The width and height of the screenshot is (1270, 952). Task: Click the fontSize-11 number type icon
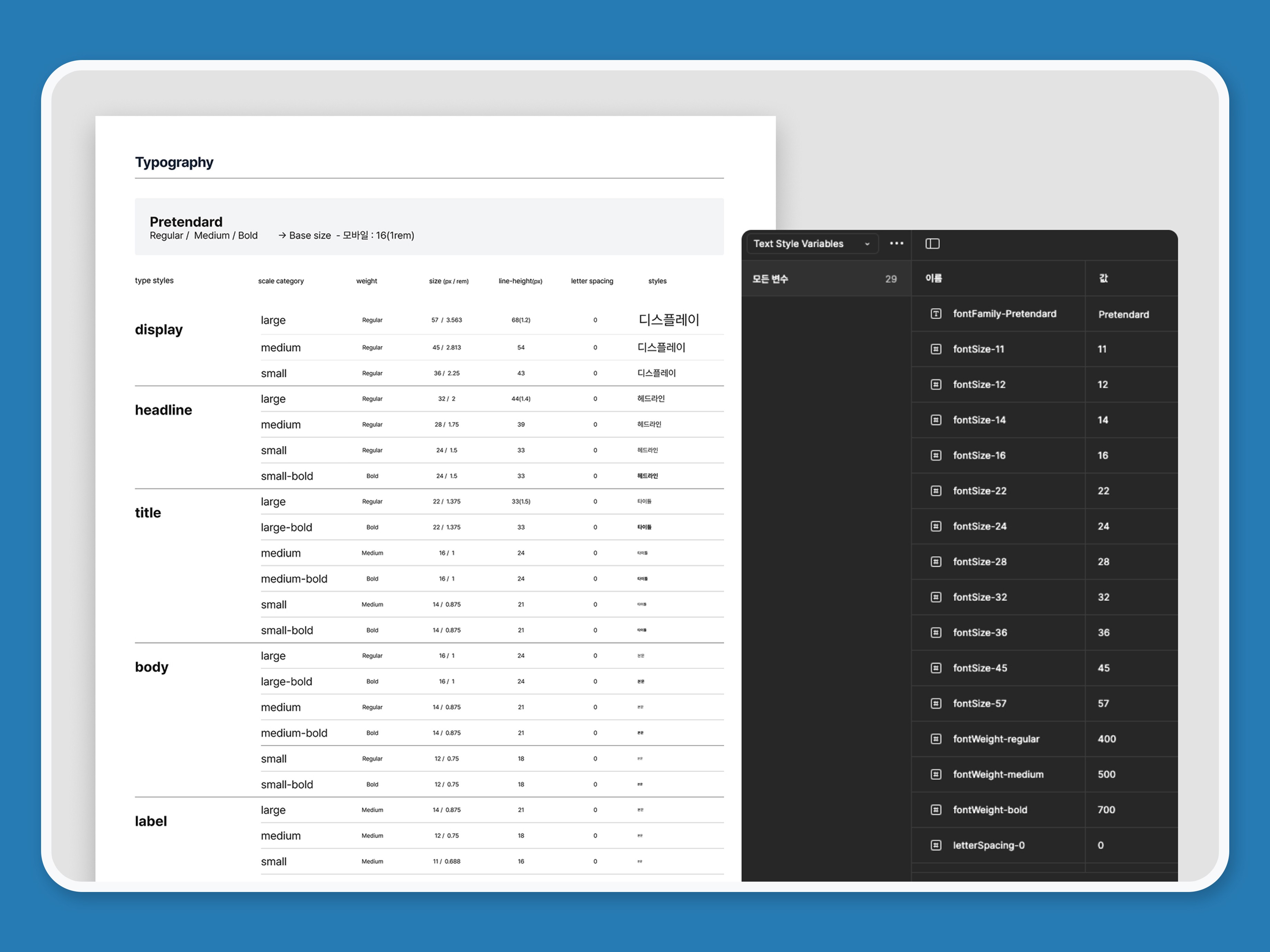[x=936, y=349]
